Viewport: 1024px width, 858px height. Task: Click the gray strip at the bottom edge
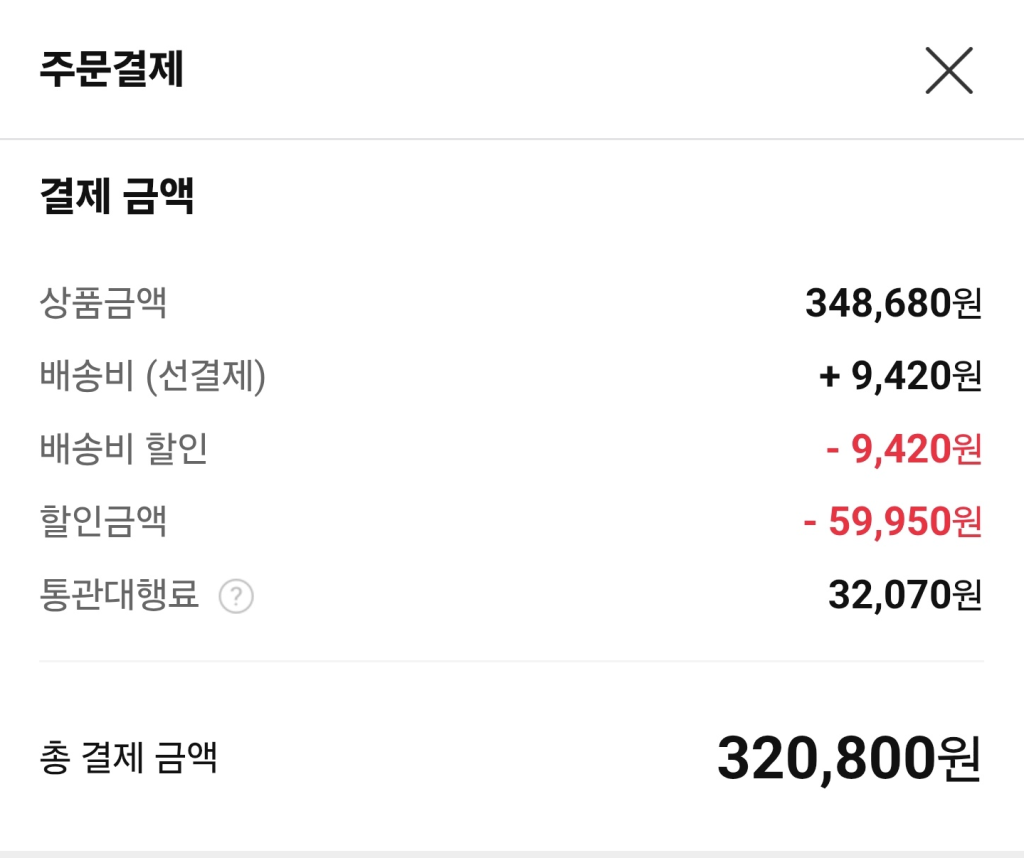512,853
